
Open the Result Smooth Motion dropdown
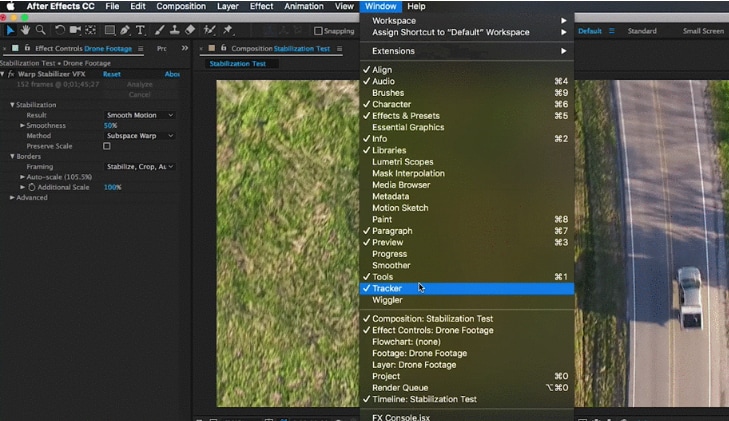139,115
